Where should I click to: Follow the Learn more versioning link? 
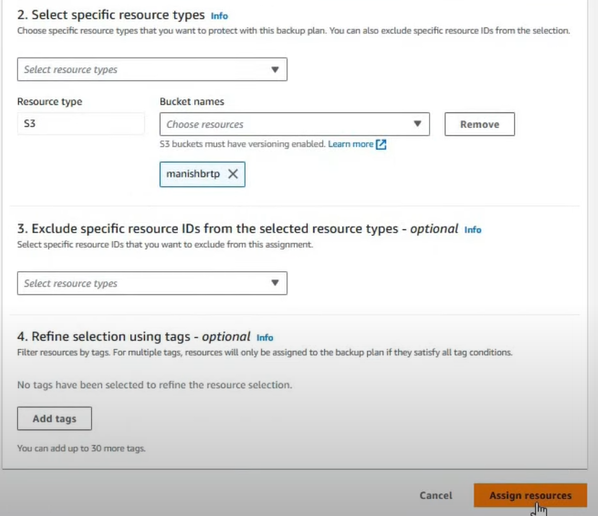pyautogui.click(x=350, y=144)
